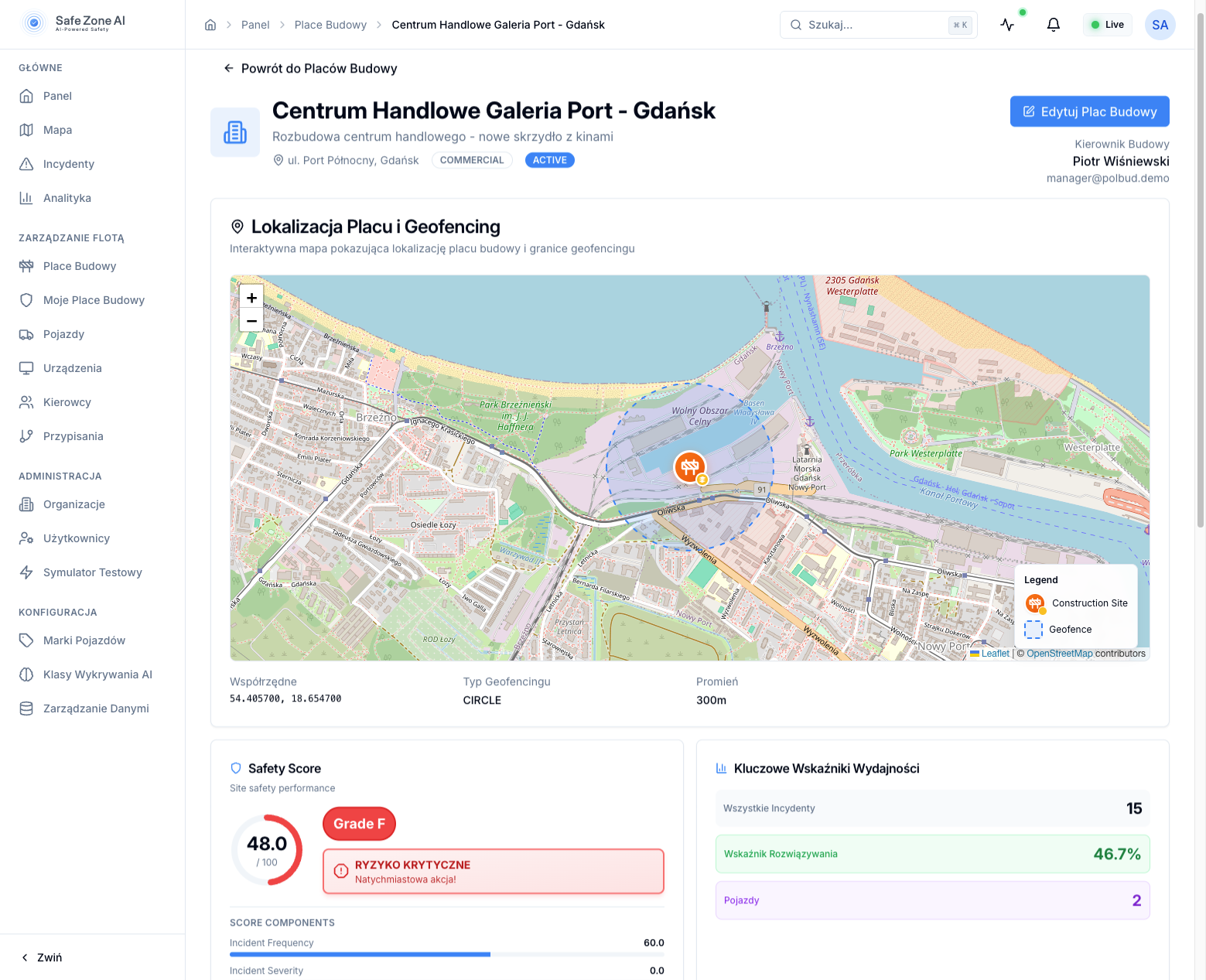Zoom in on the map

pyautogui.click(x=251, y=298)
